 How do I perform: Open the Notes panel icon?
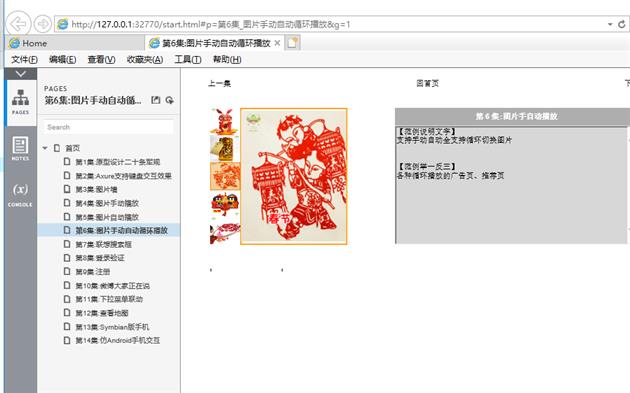20,149
